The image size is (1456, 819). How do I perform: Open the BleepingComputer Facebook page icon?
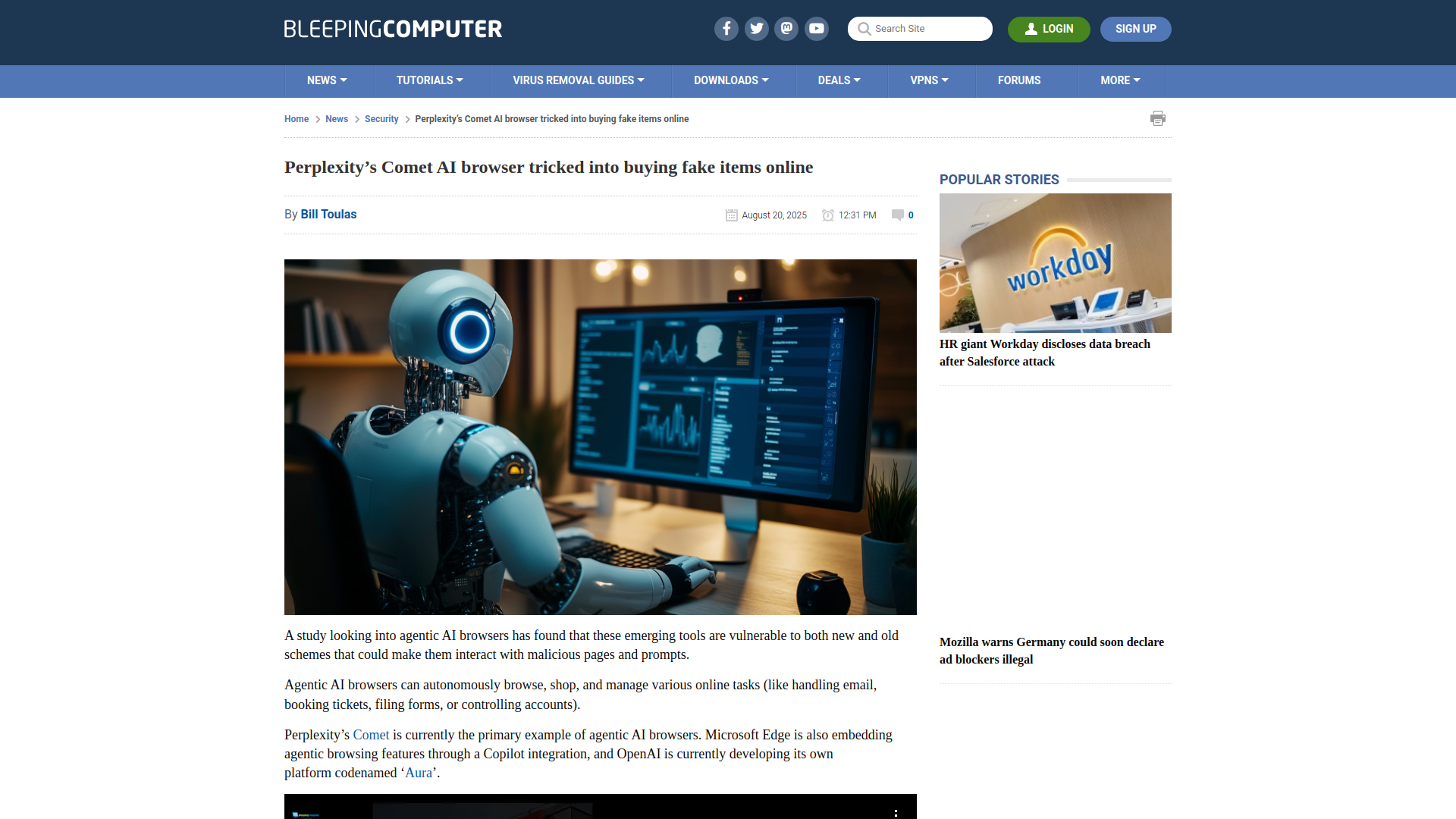(x=726, y=29)
